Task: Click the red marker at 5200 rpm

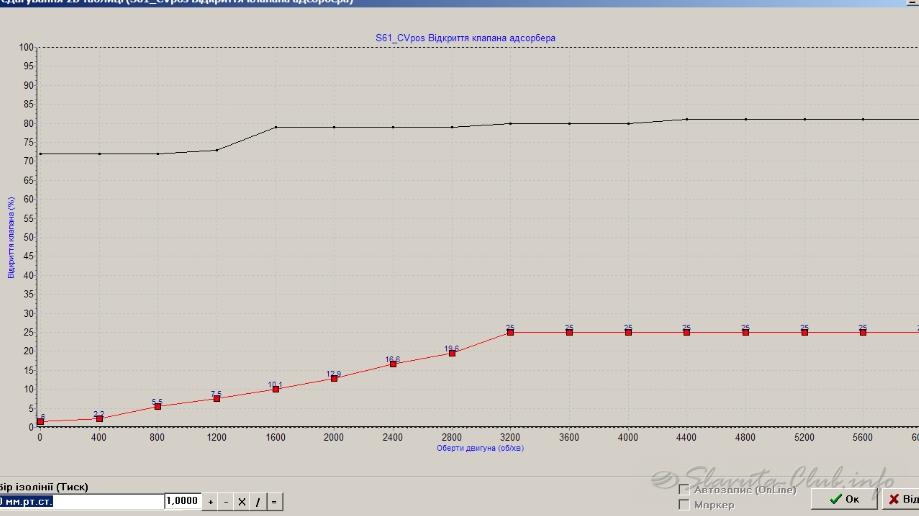Action: (x=804, y=332)
